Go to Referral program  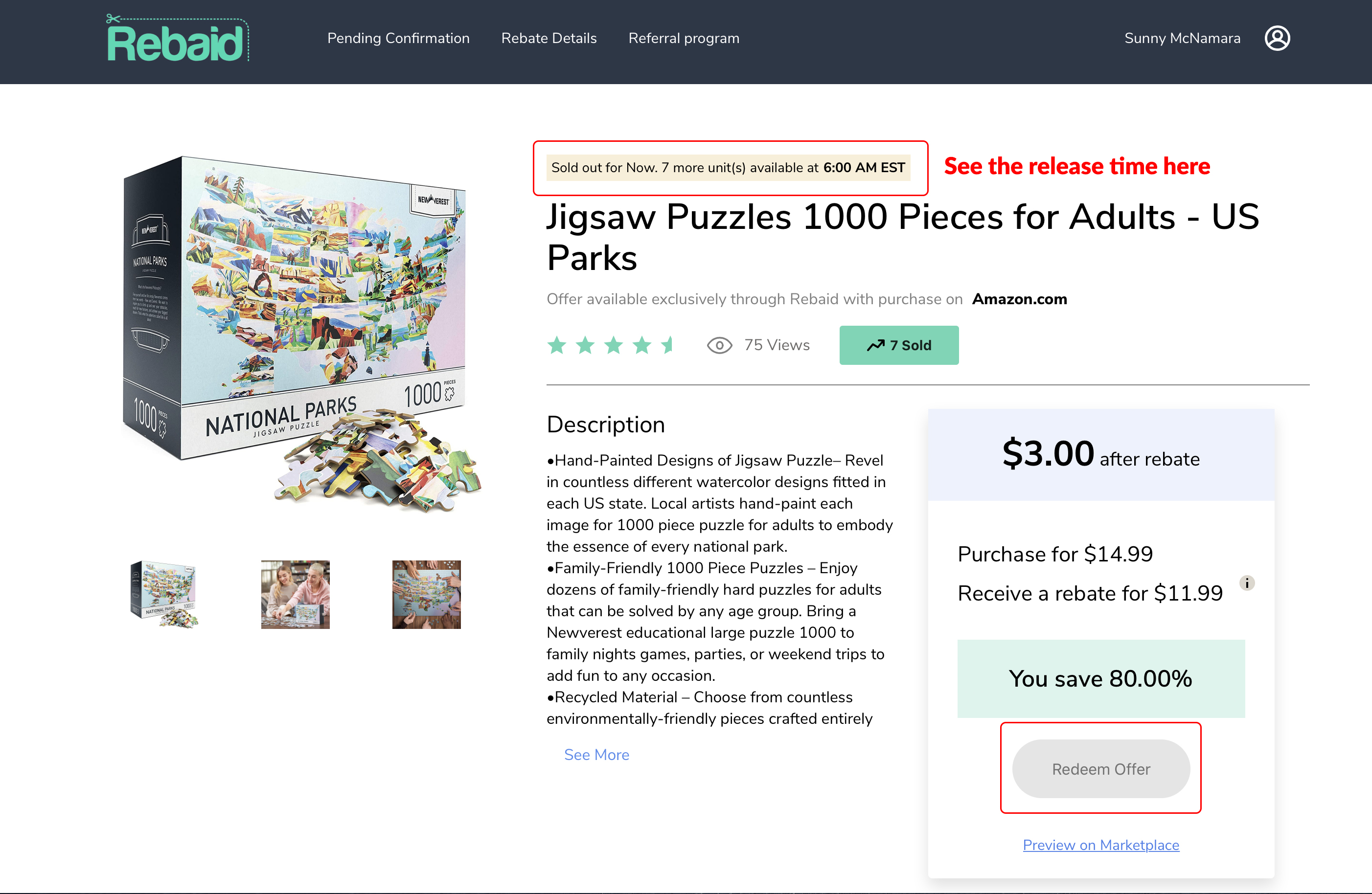click(684, 39)
